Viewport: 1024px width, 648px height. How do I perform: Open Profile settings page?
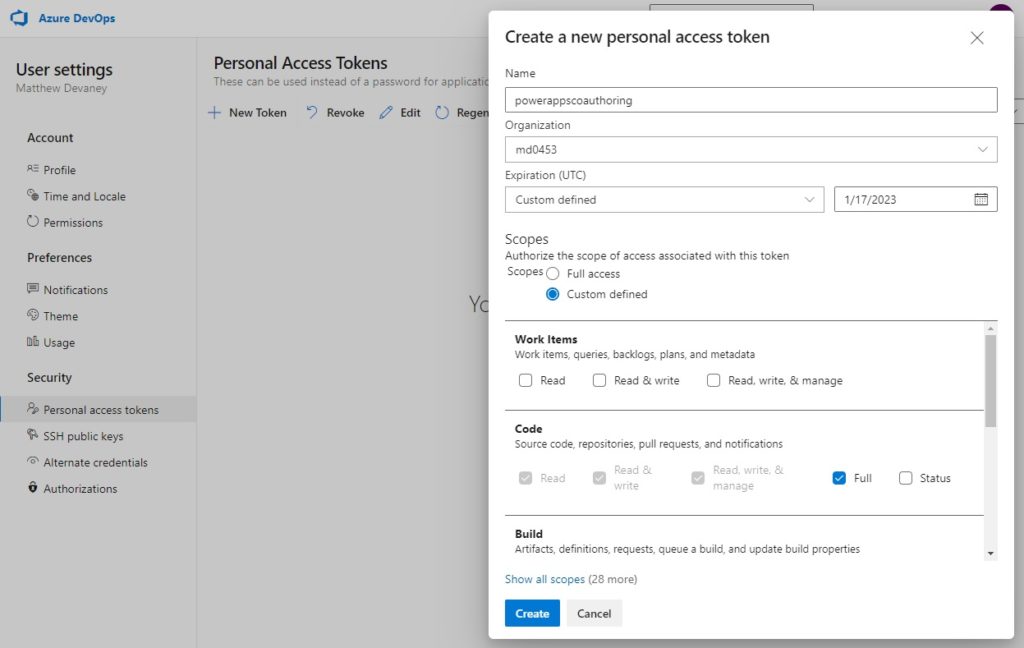click(59, 170)
